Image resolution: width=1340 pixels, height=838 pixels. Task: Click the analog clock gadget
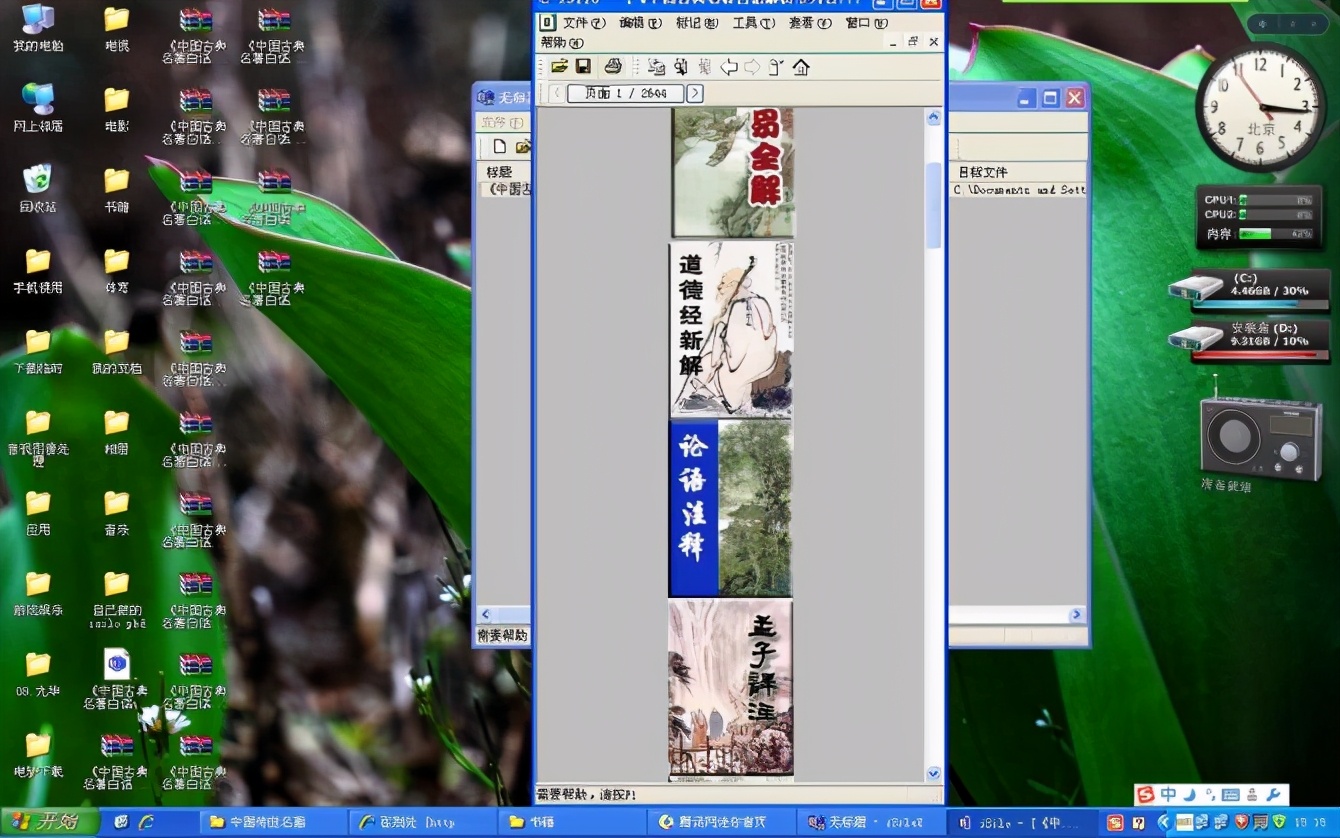click(x=1260, y=107)
